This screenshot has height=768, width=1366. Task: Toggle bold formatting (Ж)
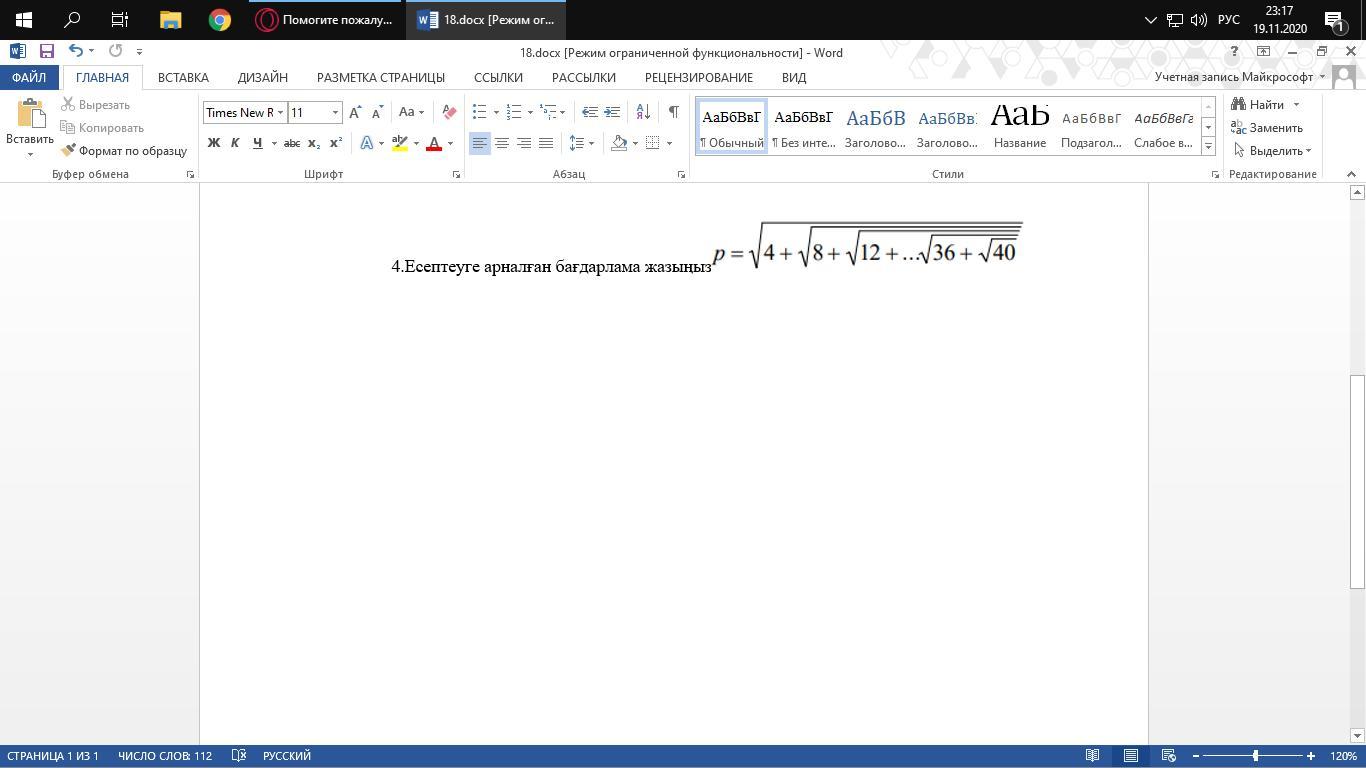[x=213, y=143]
